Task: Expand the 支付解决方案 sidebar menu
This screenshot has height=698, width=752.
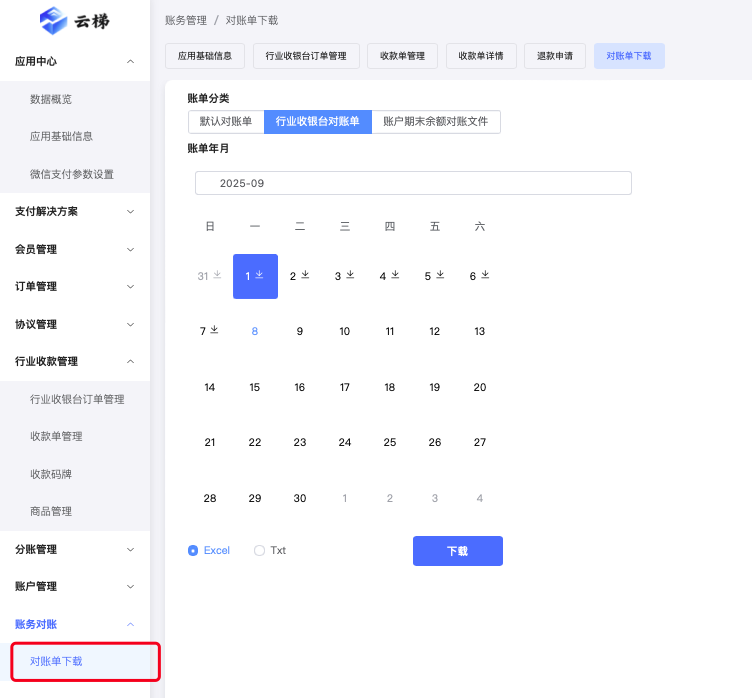Action: [x=75, y=211]
